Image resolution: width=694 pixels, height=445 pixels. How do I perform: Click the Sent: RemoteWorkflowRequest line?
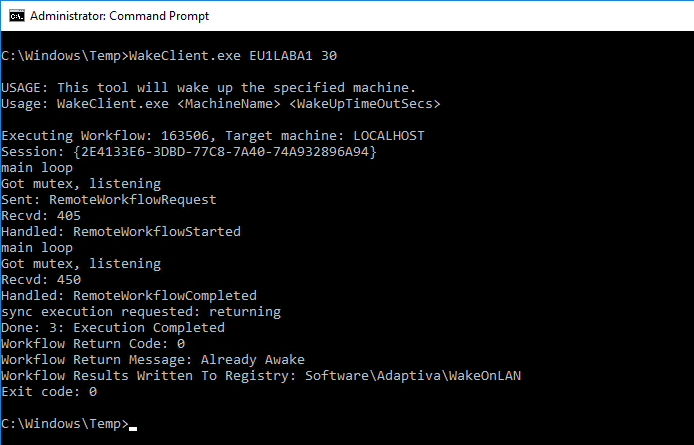coord(109,200)
